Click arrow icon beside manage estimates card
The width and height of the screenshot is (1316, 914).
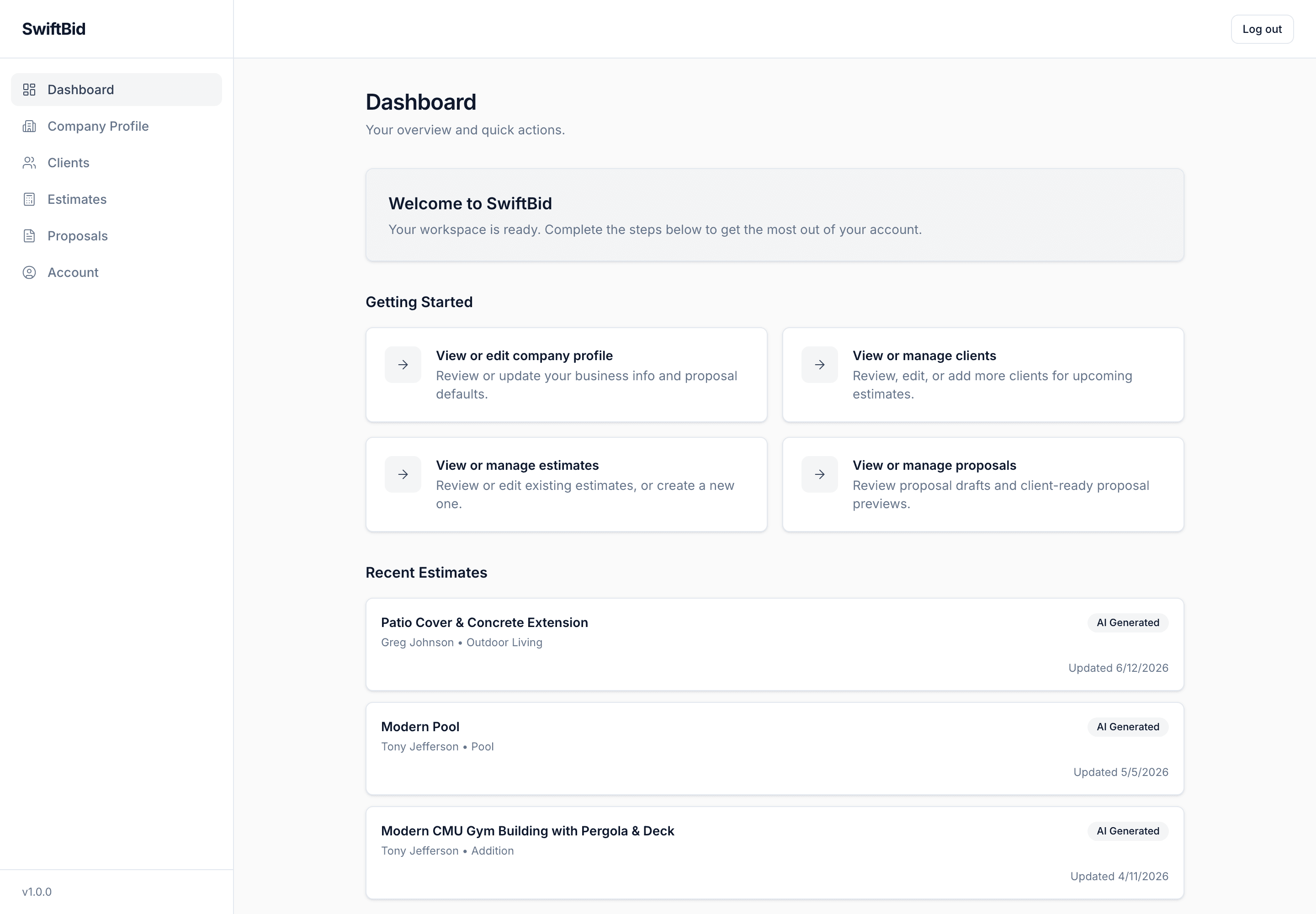tap(403, 474)
